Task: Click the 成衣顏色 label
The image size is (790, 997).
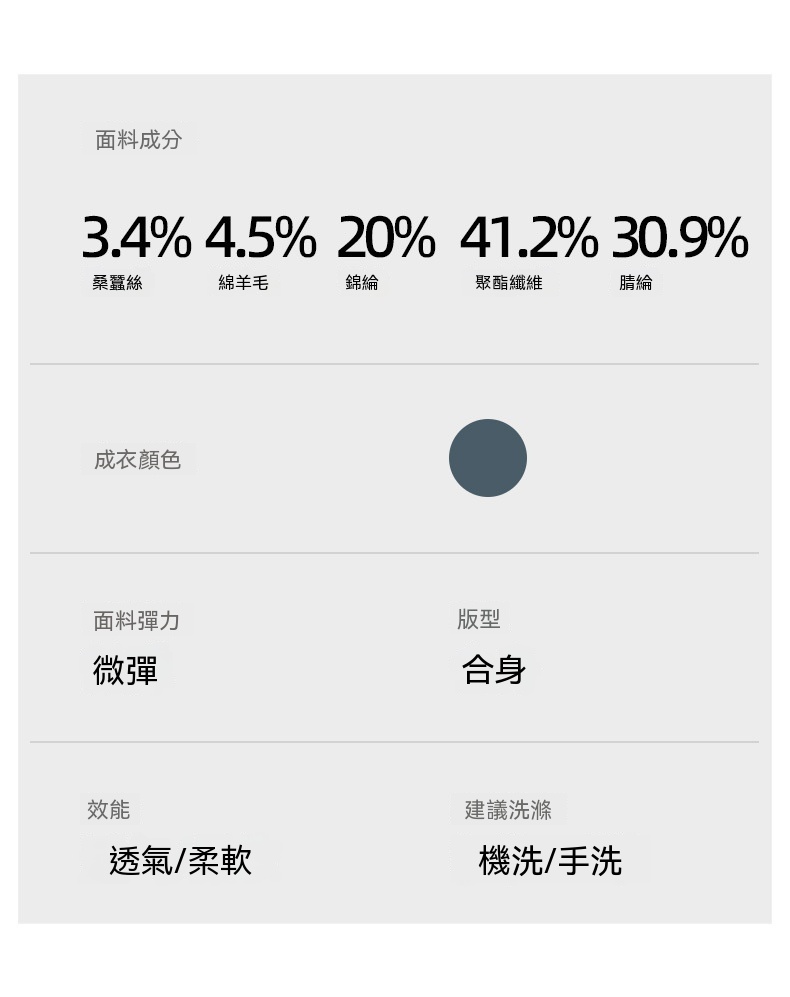Action: tap(137, 460)
